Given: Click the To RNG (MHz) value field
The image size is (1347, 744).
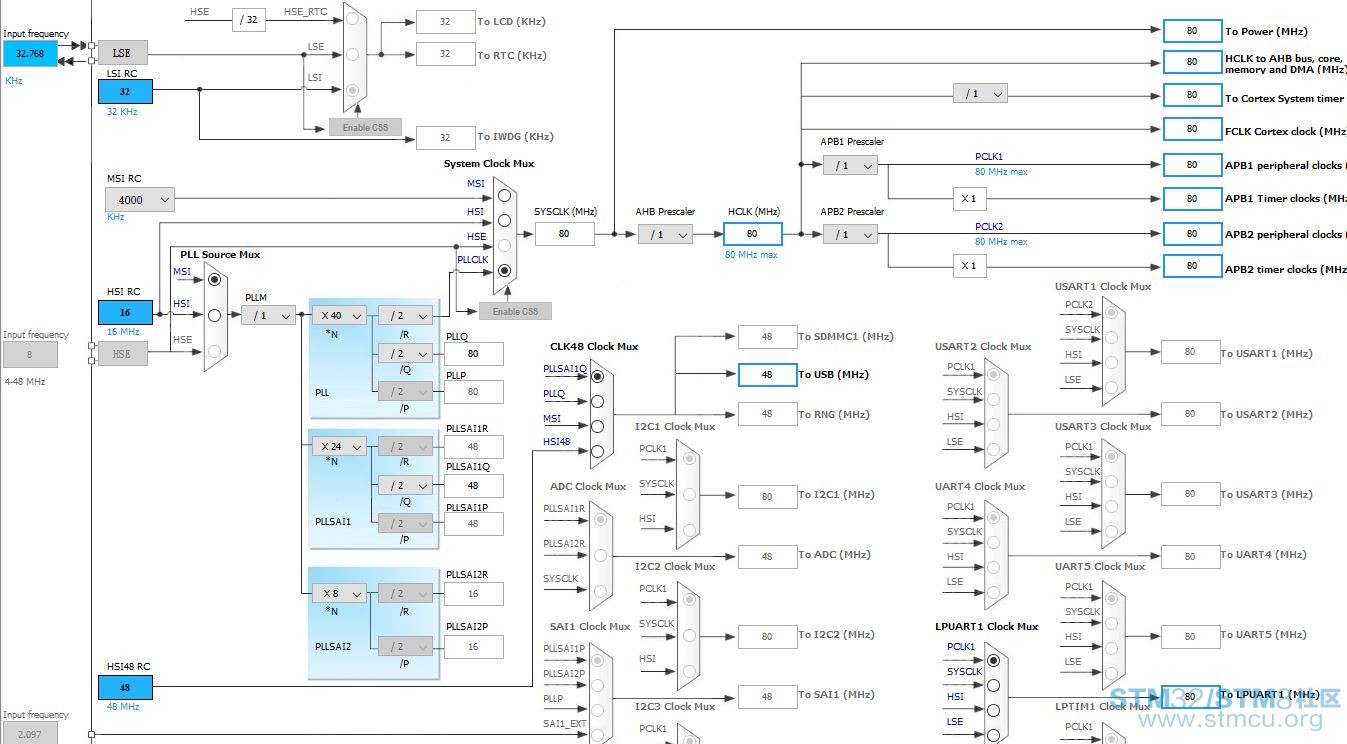Looking at the screenshot, I should click(767, 413).
